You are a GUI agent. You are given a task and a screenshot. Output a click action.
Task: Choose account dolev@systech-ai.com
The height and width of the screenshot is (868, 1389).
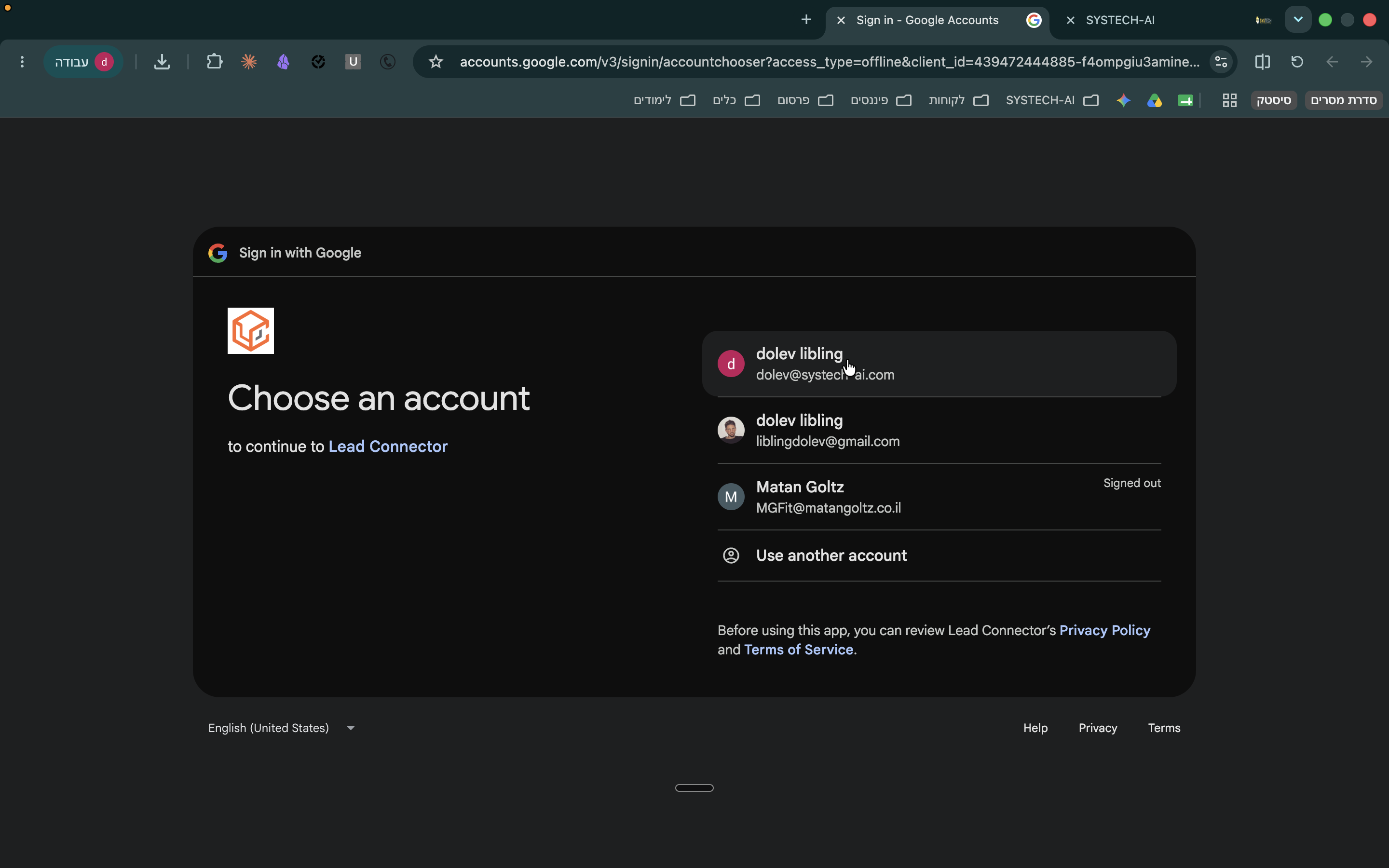pos(939,364)
